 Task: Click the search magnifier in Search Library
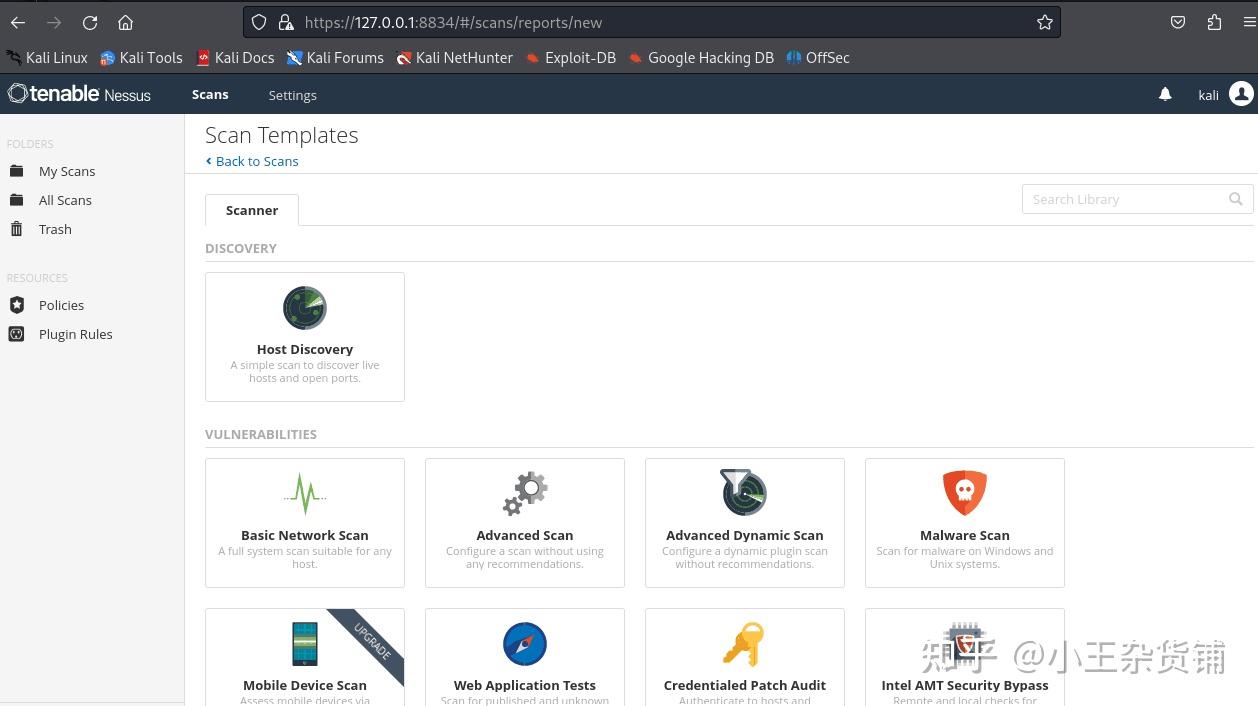click(x=1236, y=199)
